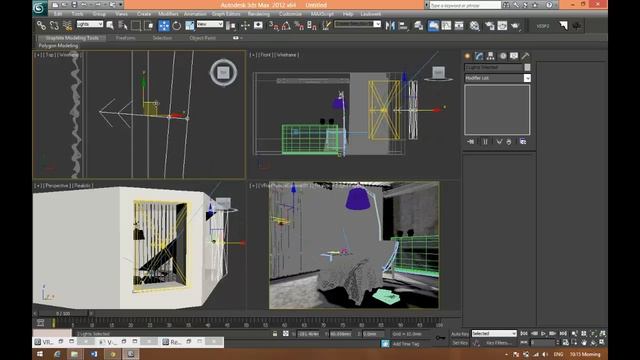Click the Set Key button

460,343
